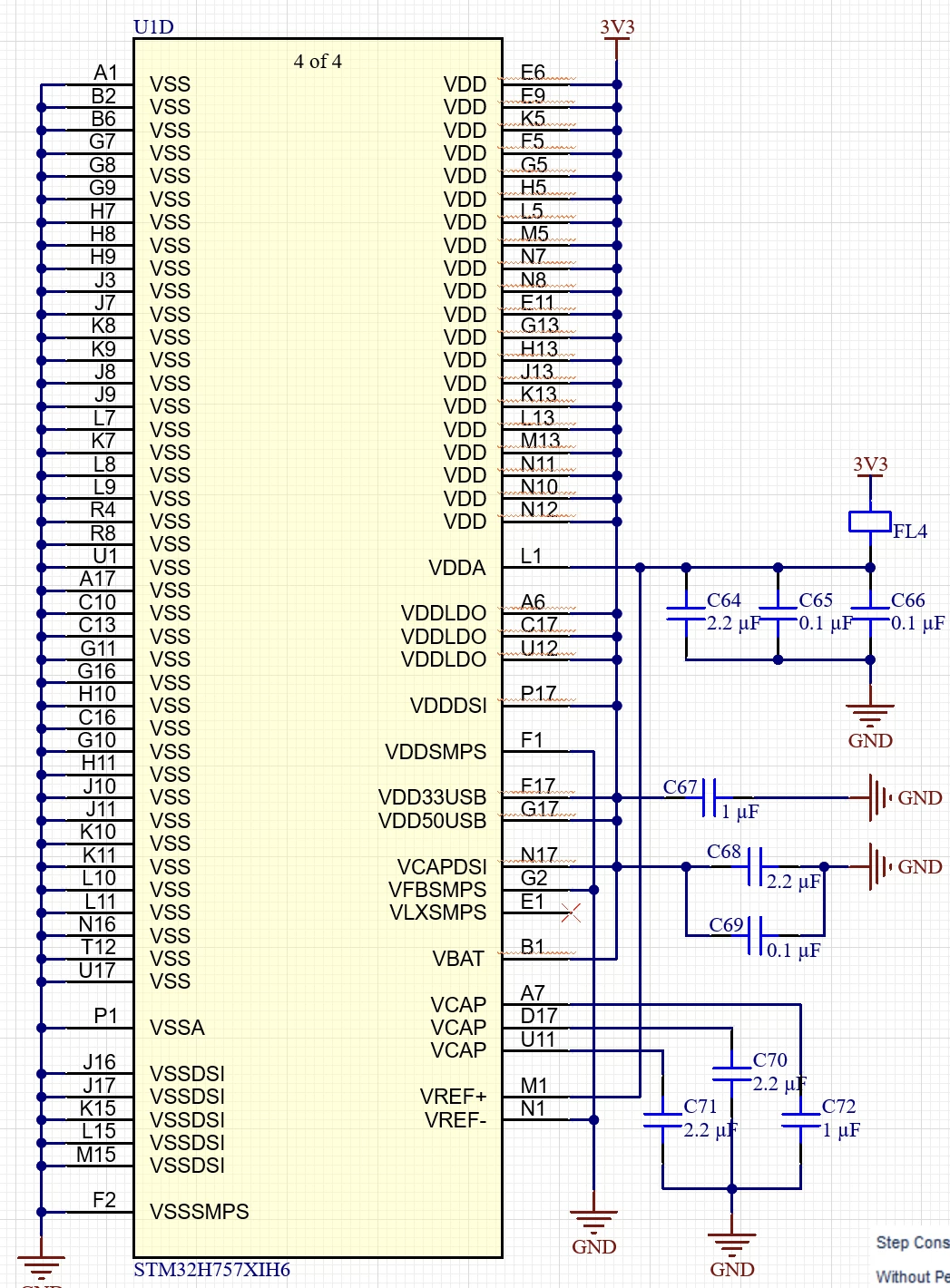This screenshot has height=1288, width=950.
Task: Select capacitor C66 symbol
Action: click(x=870, y=613)
